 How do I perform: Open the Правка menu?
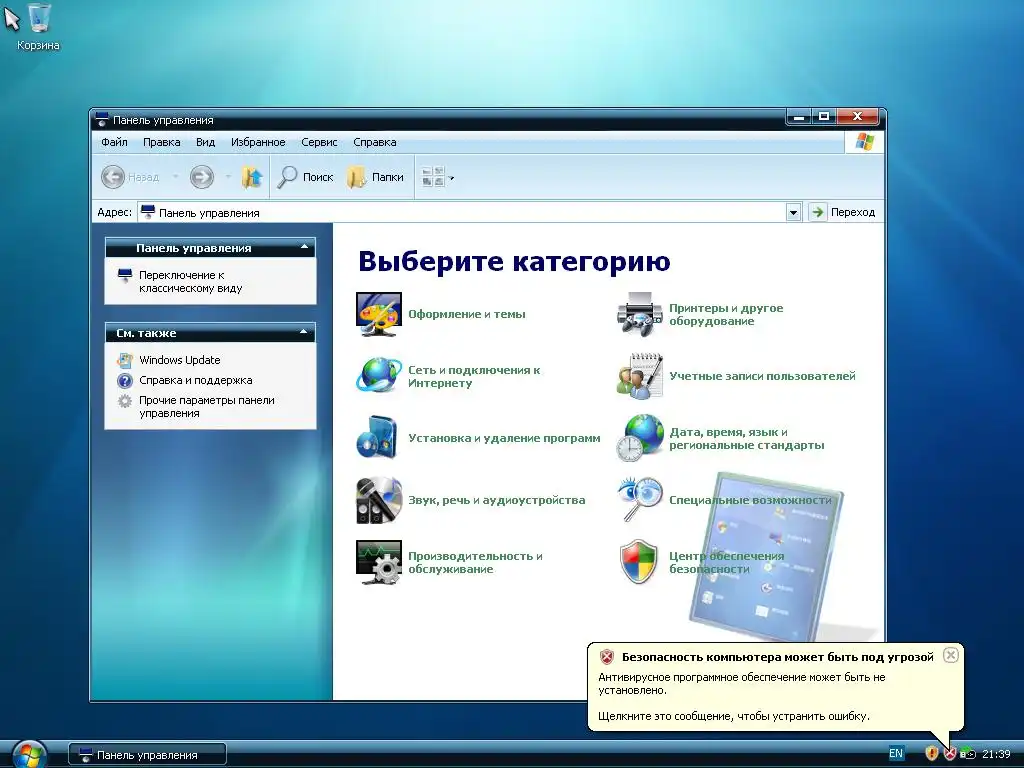coord(161,142)
